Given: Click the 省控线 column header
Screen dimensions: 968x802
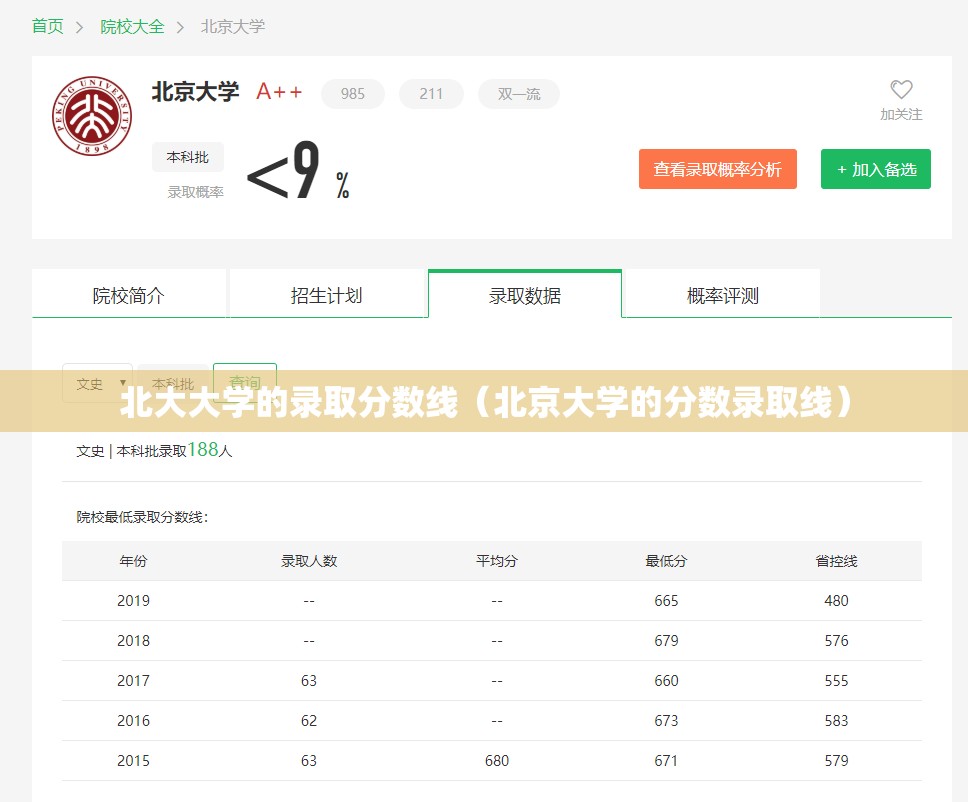Looking at the screenshot, I should (x=837, y=561).
